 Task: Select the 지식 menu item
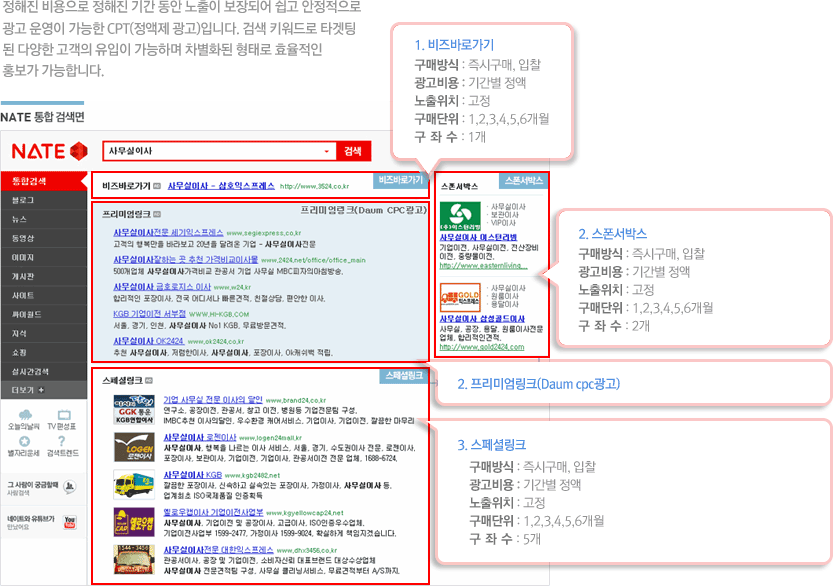coord(44,333)
